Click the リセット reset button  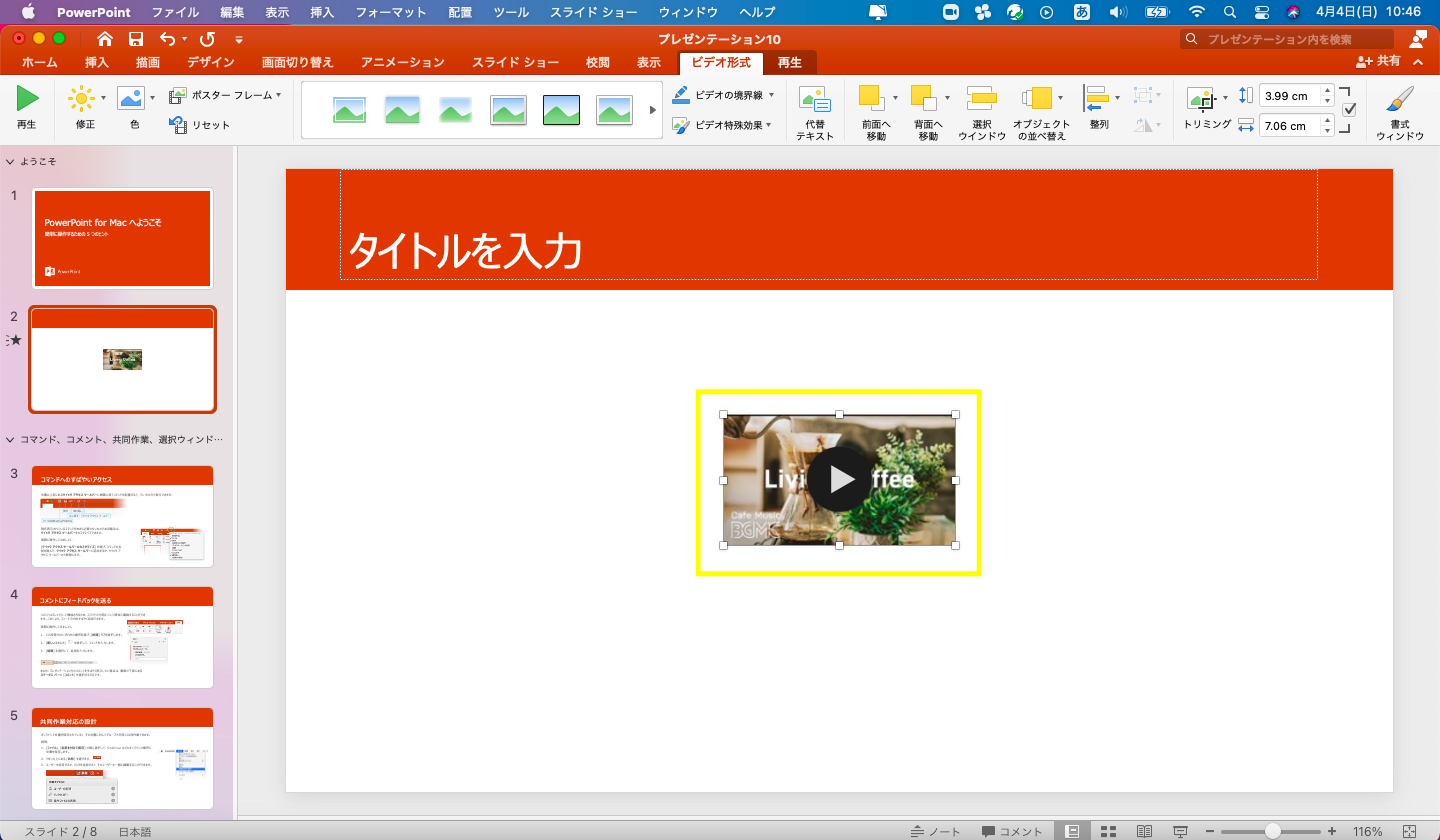pyautogui.click(x=200, y=125)
